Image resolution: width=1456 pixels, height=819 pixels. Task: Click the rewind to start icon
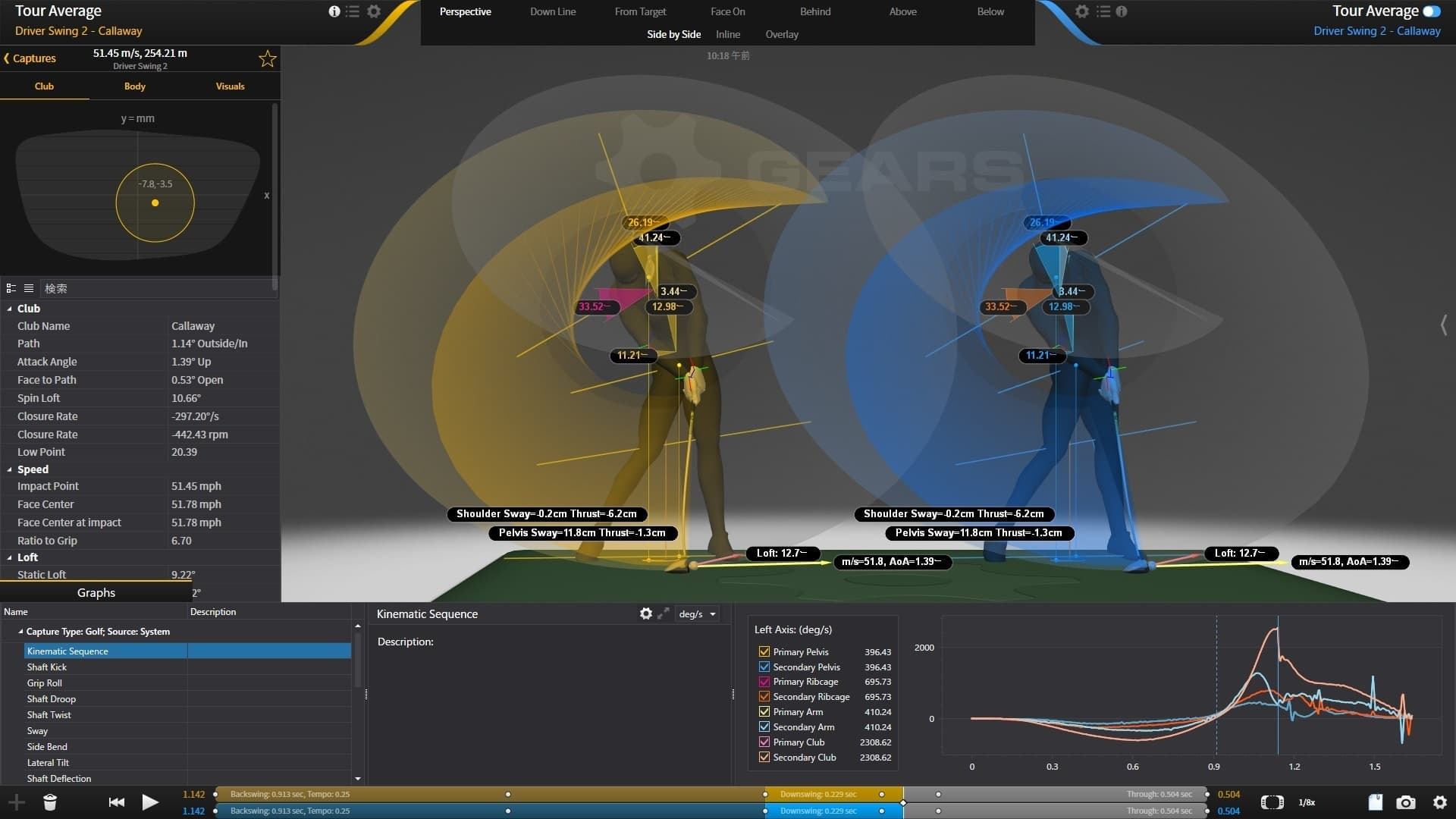pyautogui.click(x=116, y=802)
